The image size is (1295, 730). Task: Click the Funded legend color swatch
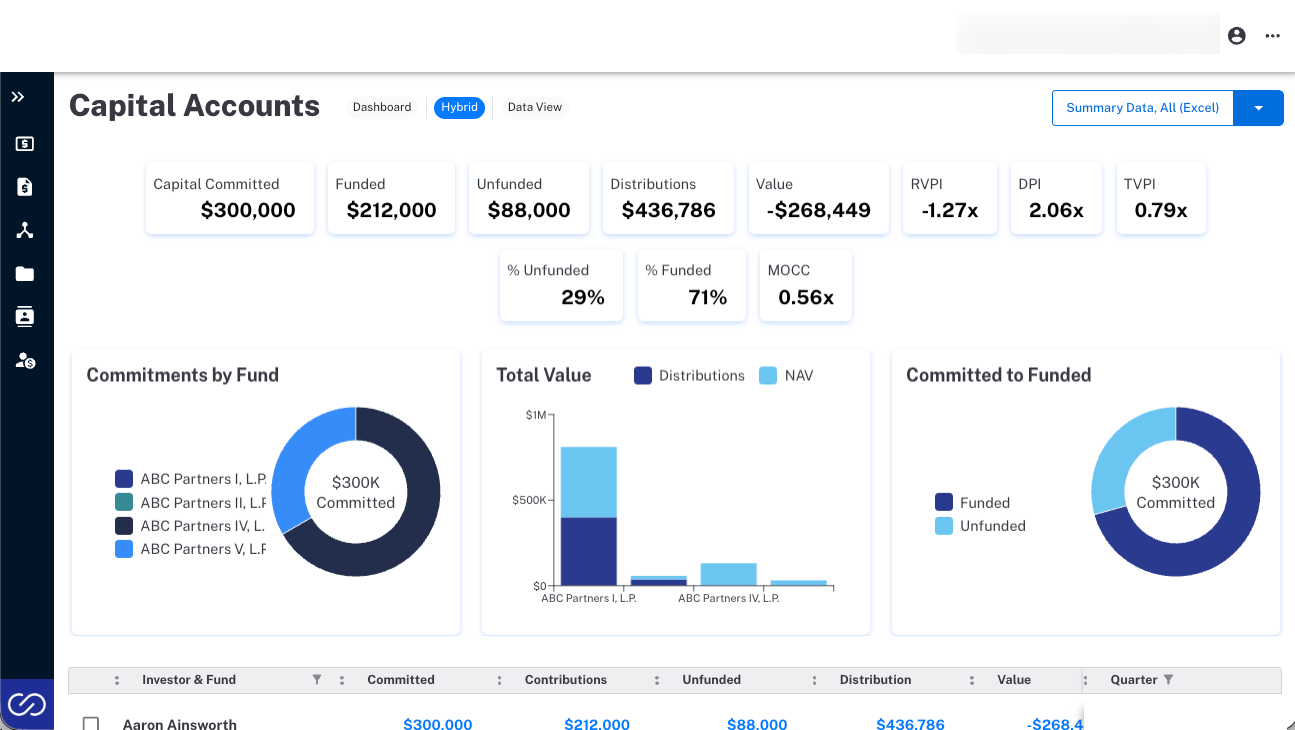[x=944, y=503]
